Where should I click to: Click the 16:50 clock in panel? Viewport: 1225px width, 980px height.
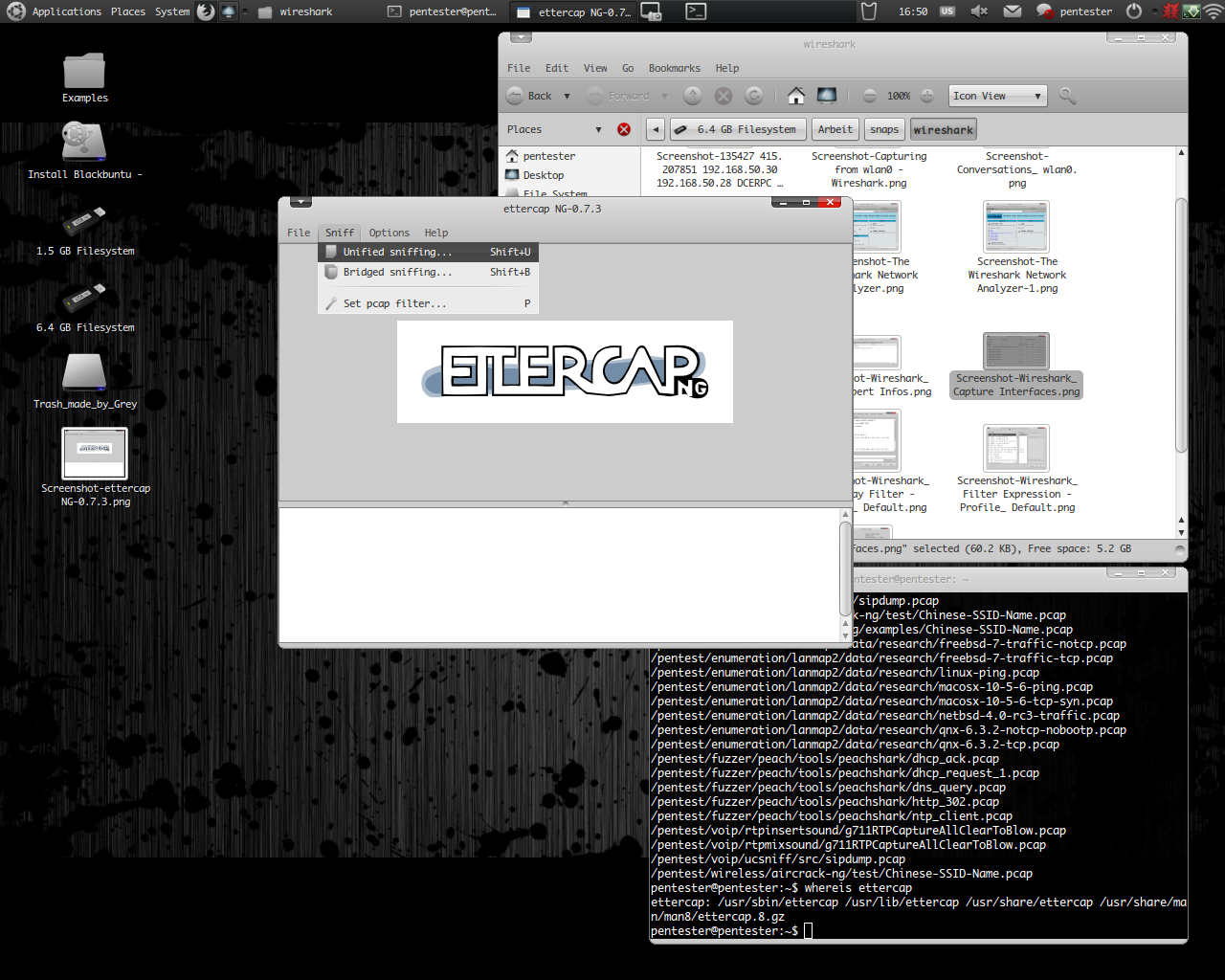tap(913, 11)
